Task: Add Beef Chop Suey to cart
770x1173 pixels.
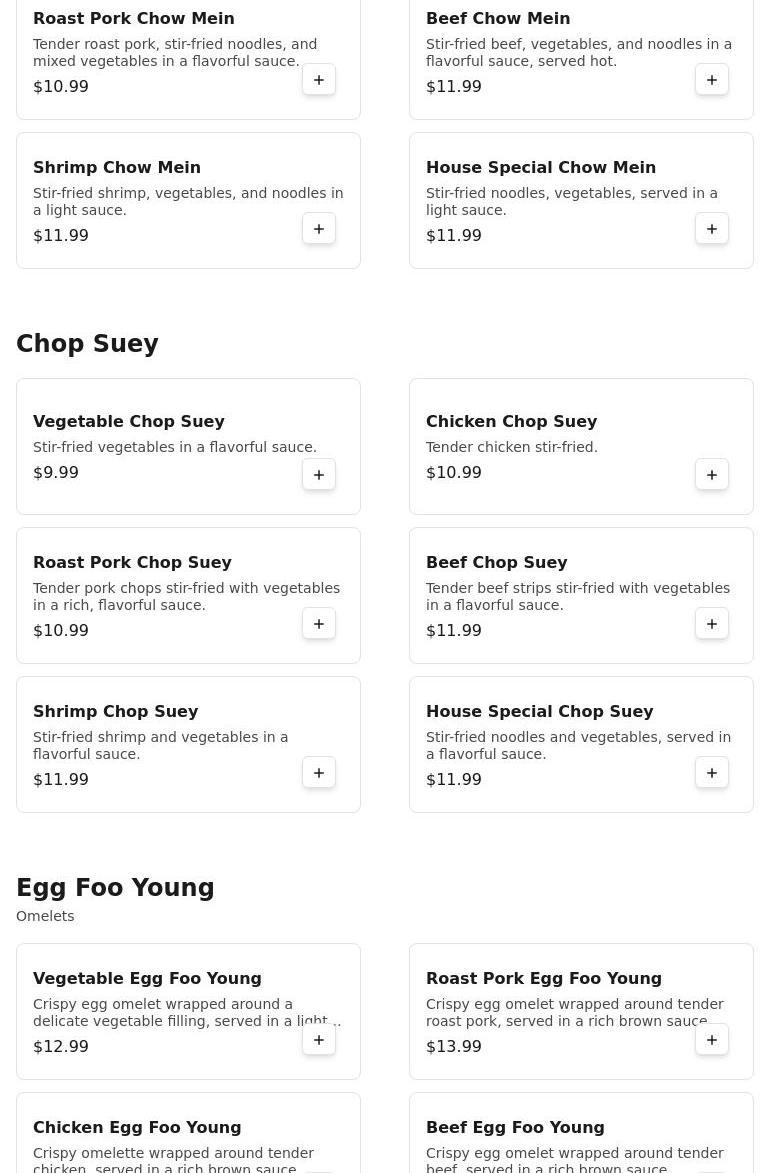Action: pyautogui.click(x=712, y=624)
